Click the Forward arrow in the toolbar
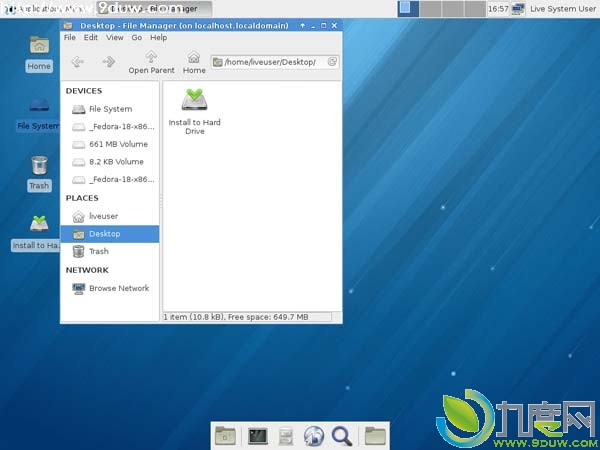This screenshot has height=450, width=600. coord(108,62)
